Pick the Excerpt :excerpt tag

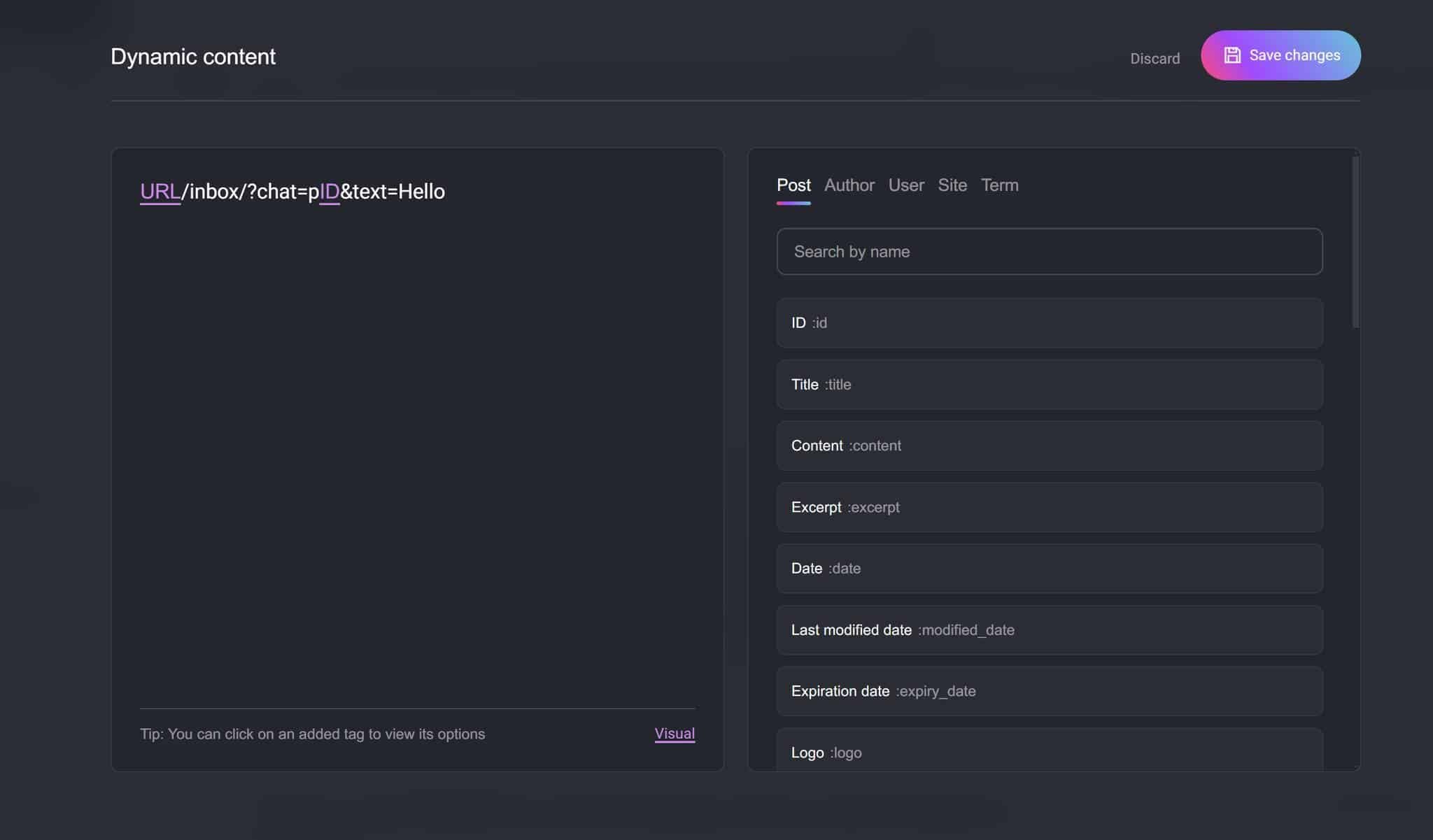(x=1049, y=507)
